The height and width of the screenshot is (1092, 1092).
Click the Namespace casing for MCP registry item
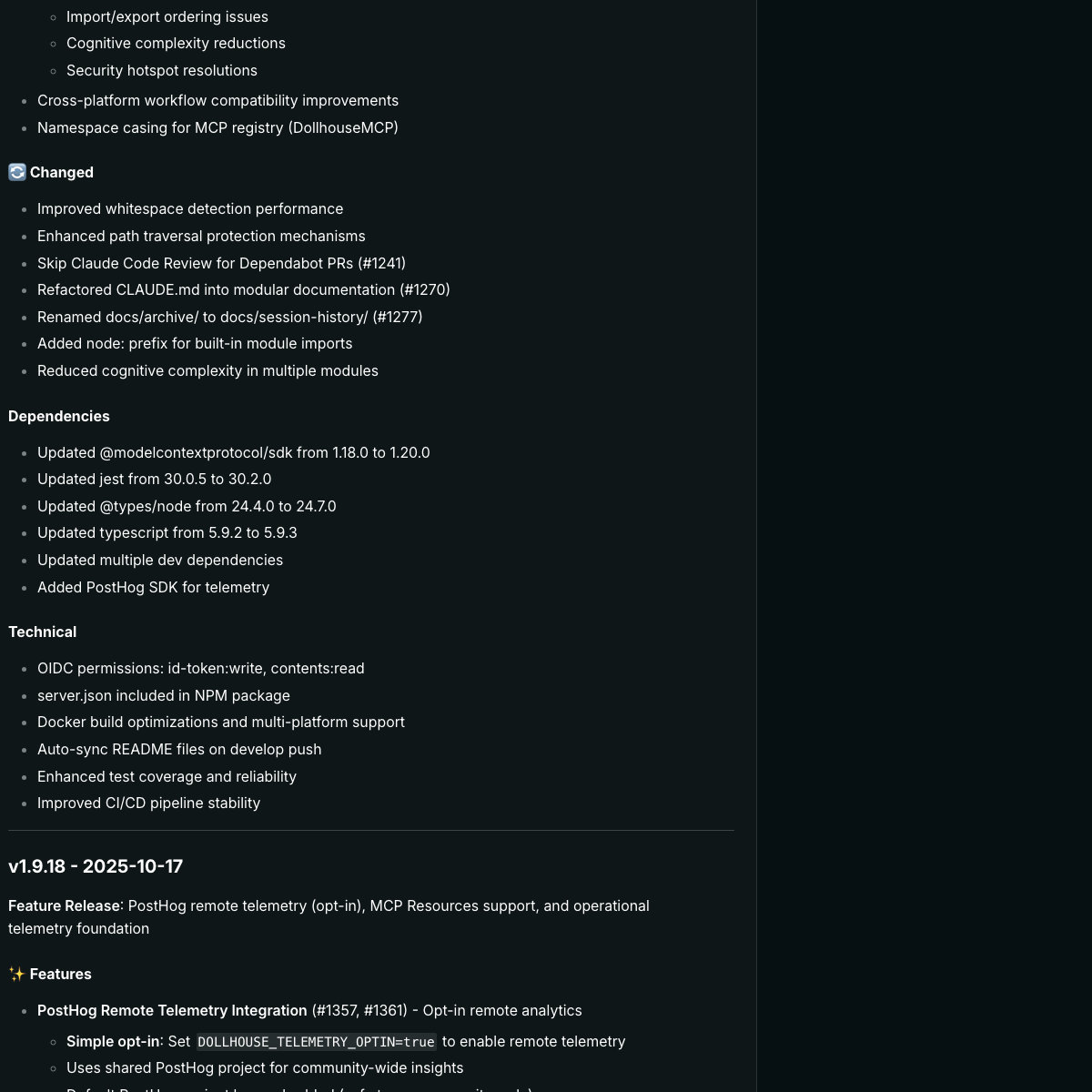click(x=217, y=127)
